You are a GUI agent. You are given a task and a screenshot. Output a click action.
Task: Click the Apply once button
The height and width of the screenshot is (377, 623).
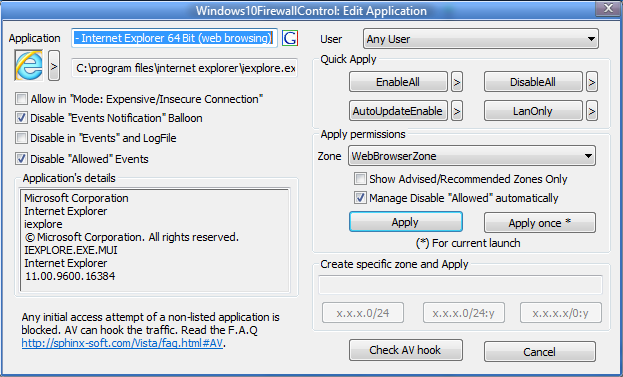click(x=540, y=222)
